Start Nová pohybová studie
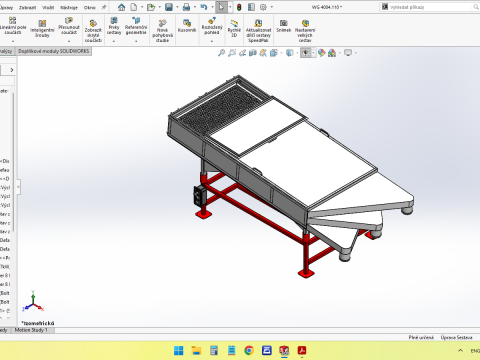Viewport: 480px width, 360px height. (162, 31)
